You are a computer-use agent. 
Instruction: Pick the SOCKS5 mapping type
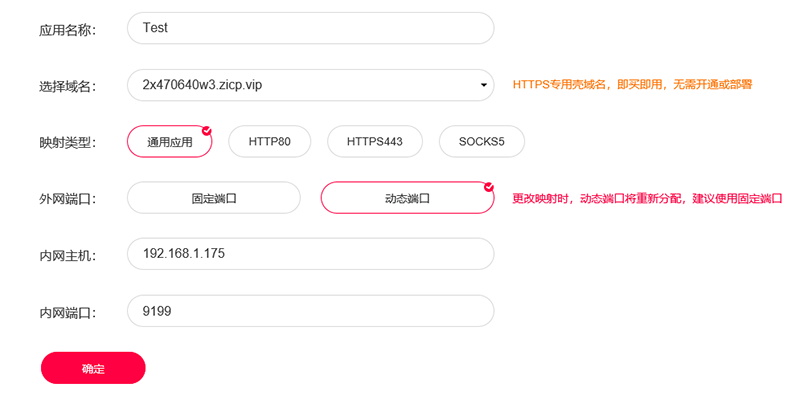point(481,142)
